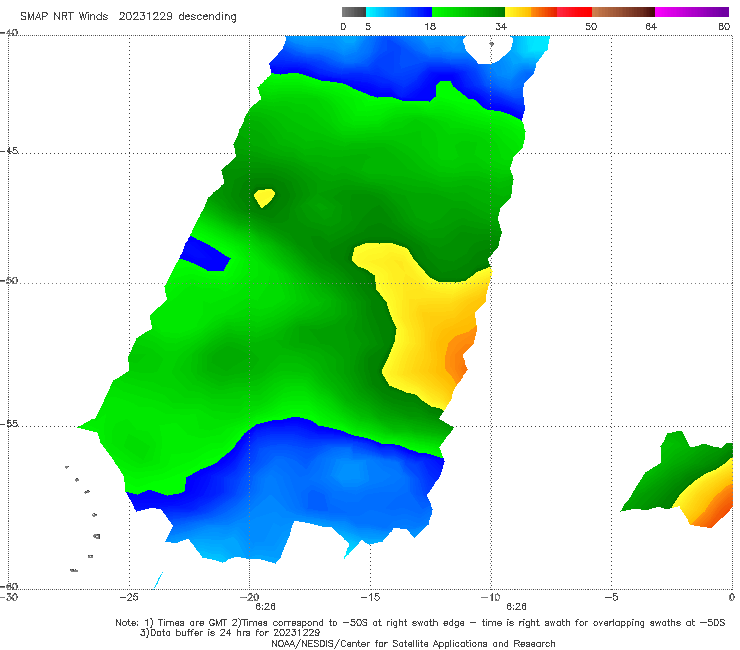740x650 pixels.
Task: Select the yellow-orange segment of the color bar
Action: coord(531,12)
